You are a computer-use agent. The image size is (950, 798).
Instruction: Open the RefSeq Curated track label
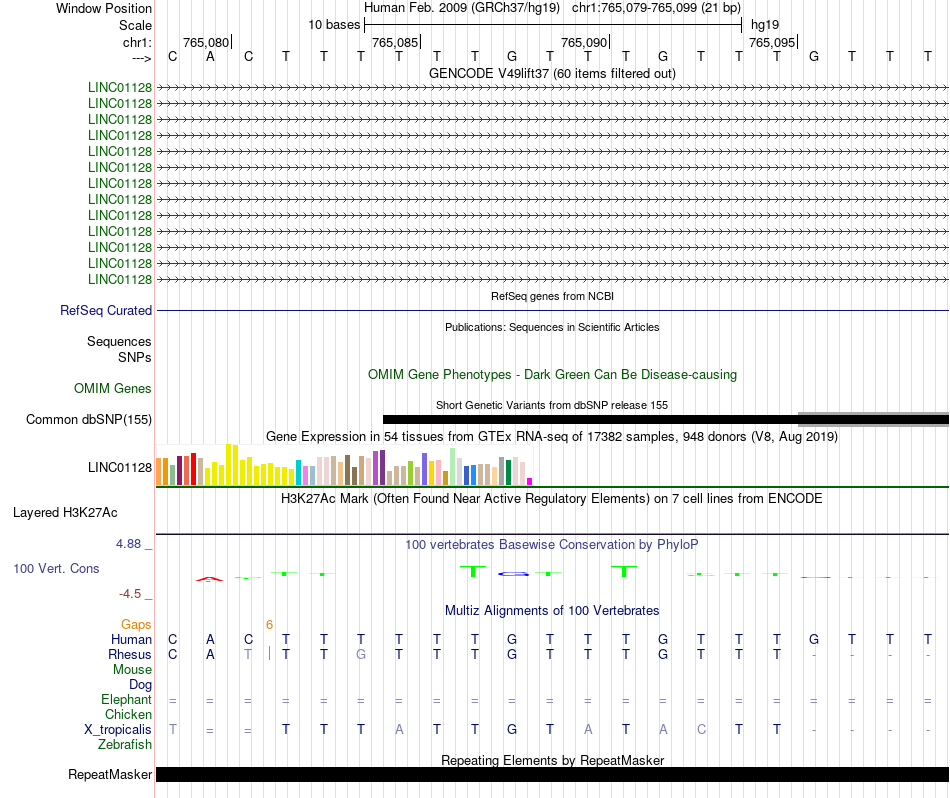click(105, 310)
